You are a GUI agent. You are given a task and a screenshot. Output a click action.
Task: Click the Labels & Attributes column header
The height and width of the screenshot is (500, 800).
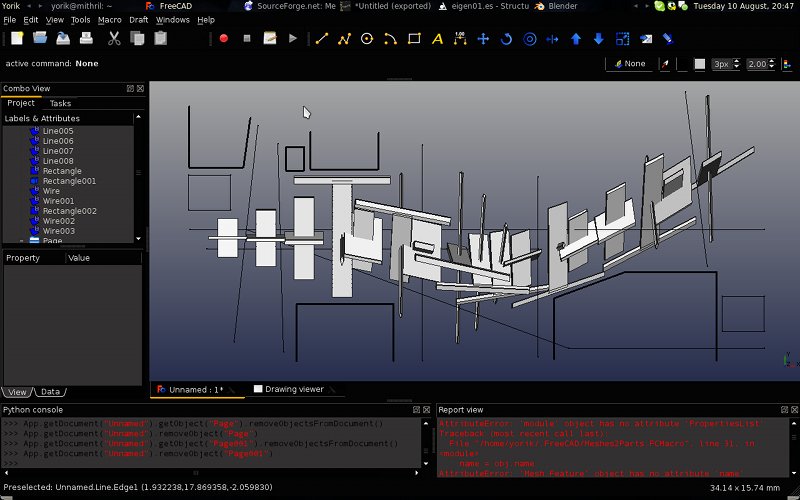click(x=68, y=118)
